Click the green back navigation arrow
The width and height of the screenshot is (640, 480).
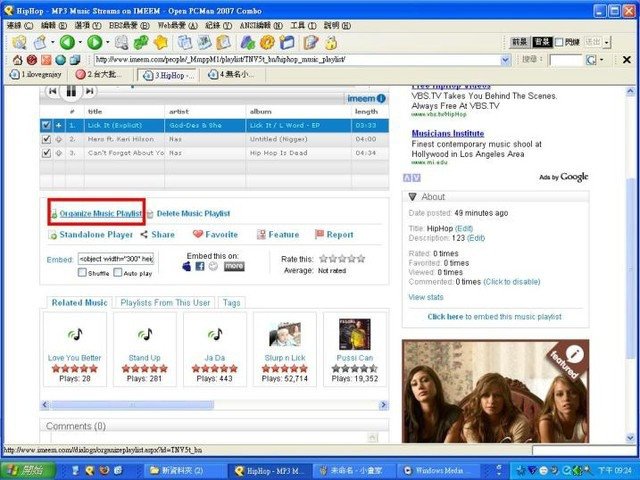67,42
